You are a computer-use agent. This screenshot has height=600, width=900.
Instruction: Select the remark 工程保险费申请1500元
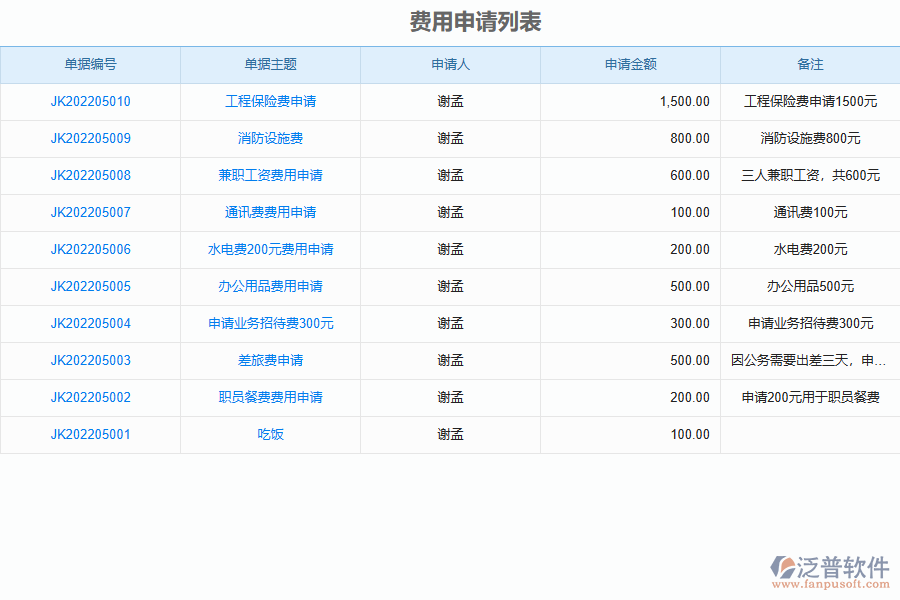810,102
